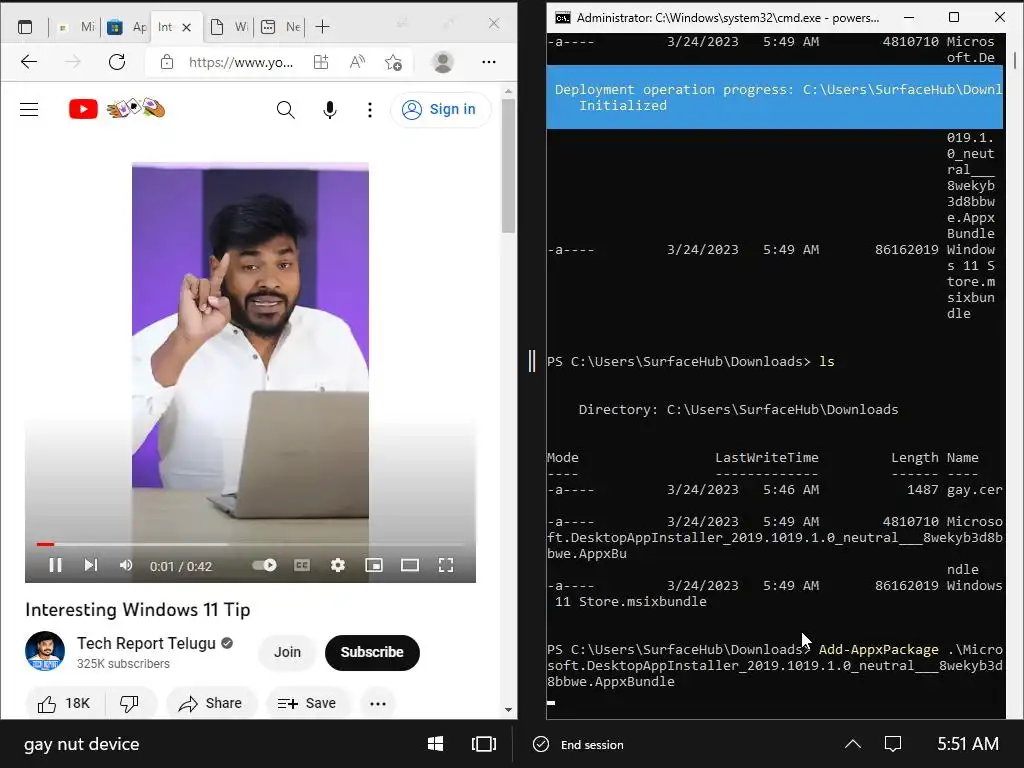Open the Edge tab actions menu icon
Screen dimensions: 1024x768
(x=25, y=27)
